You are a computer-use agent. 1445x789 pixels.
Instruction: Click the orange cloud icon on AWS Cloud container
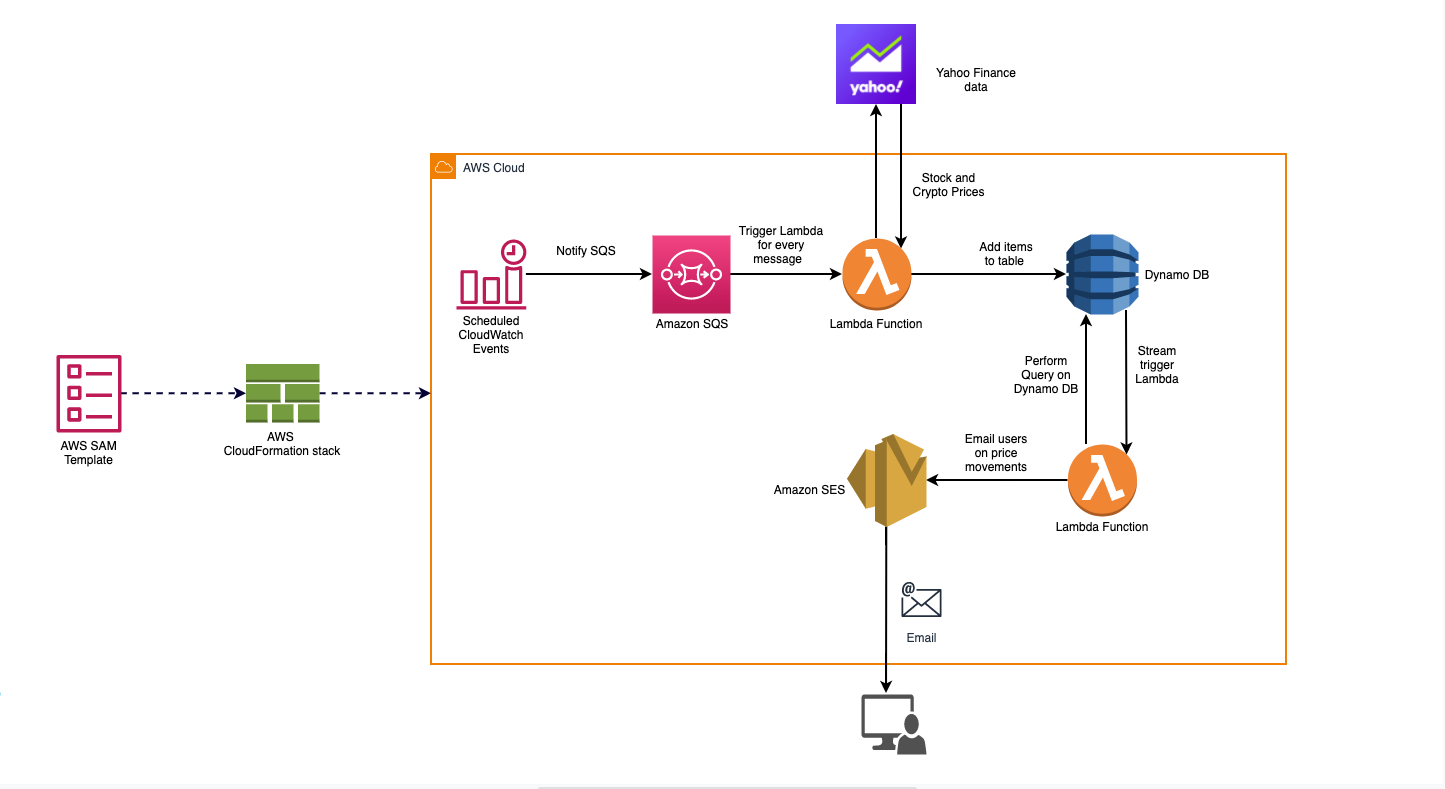tap(444, 166)
